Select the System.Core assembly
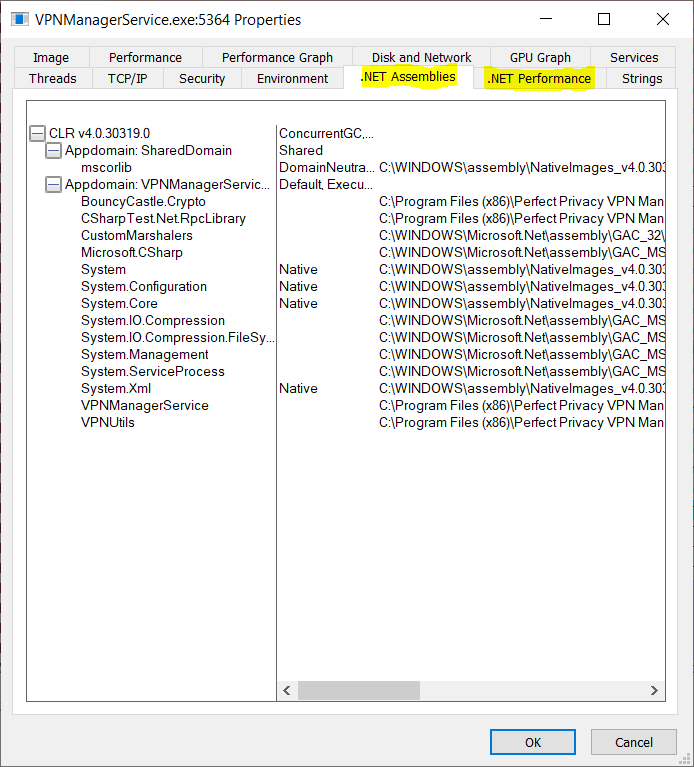Image resolution: width=694 pixels, height=767 pixels. click(119, 303)
